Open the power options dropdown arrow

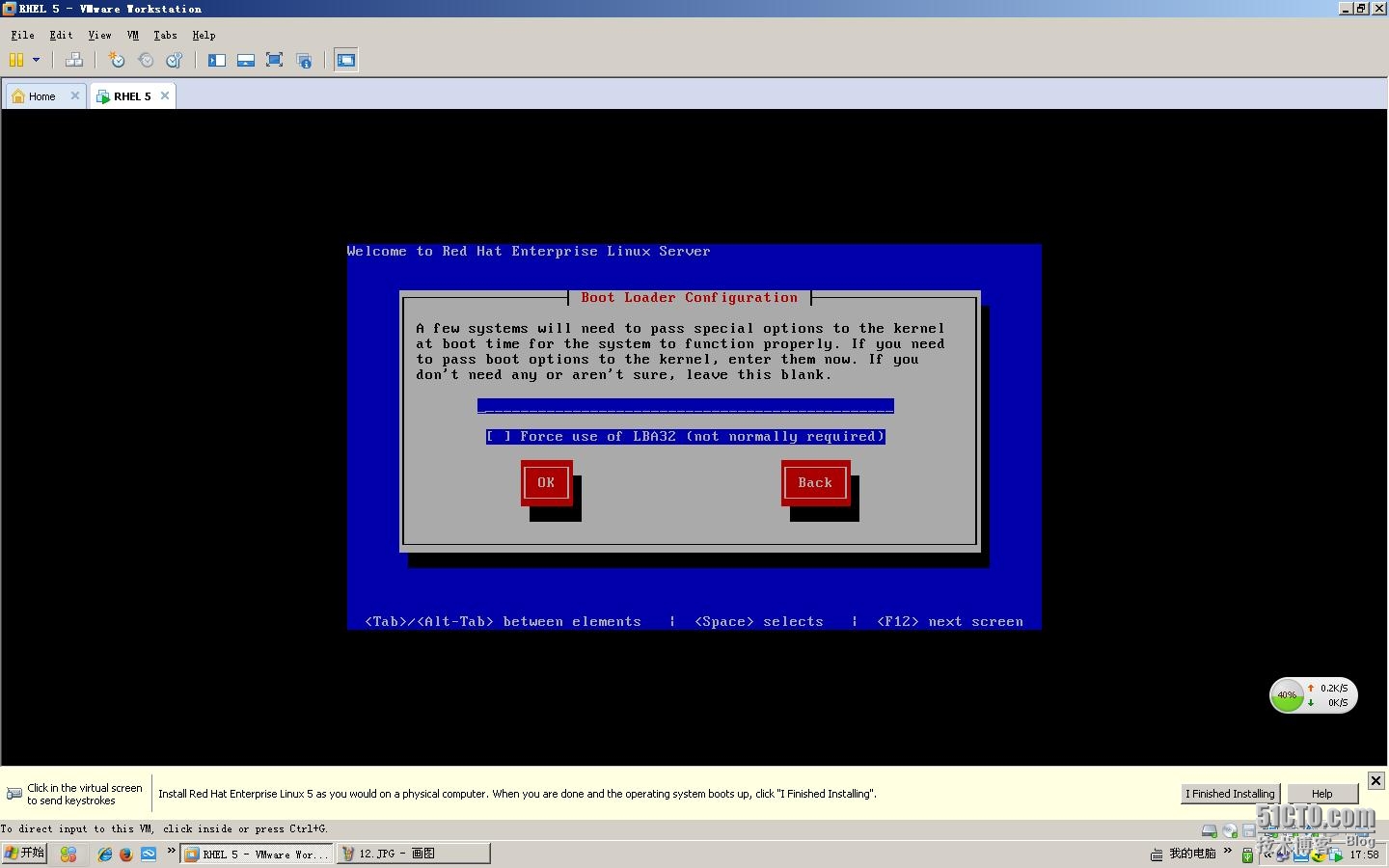pyautogui.click(x=37, y=60)
